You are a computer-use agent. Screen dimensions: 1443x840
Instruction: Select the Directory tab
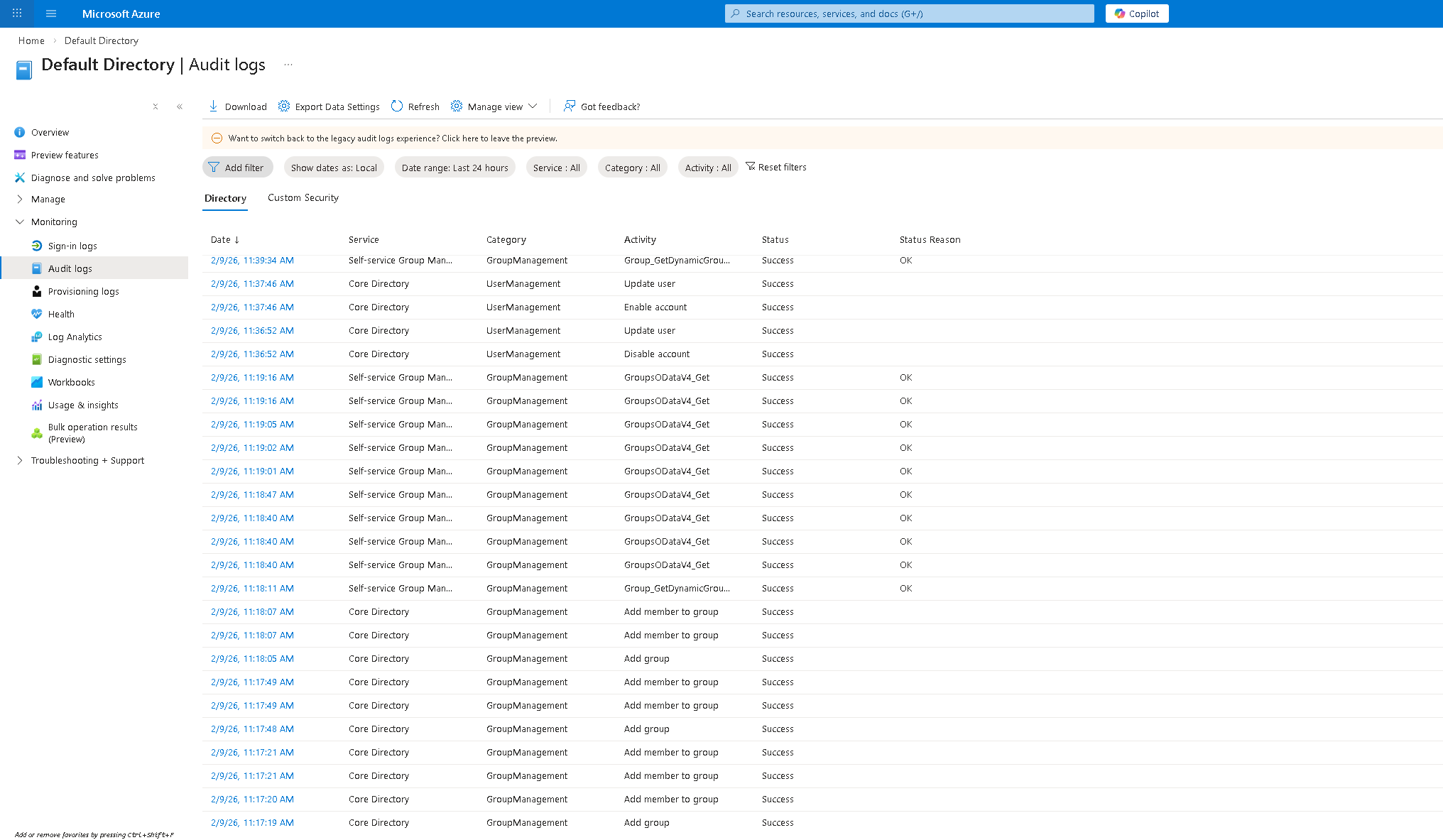coord(225,198)
